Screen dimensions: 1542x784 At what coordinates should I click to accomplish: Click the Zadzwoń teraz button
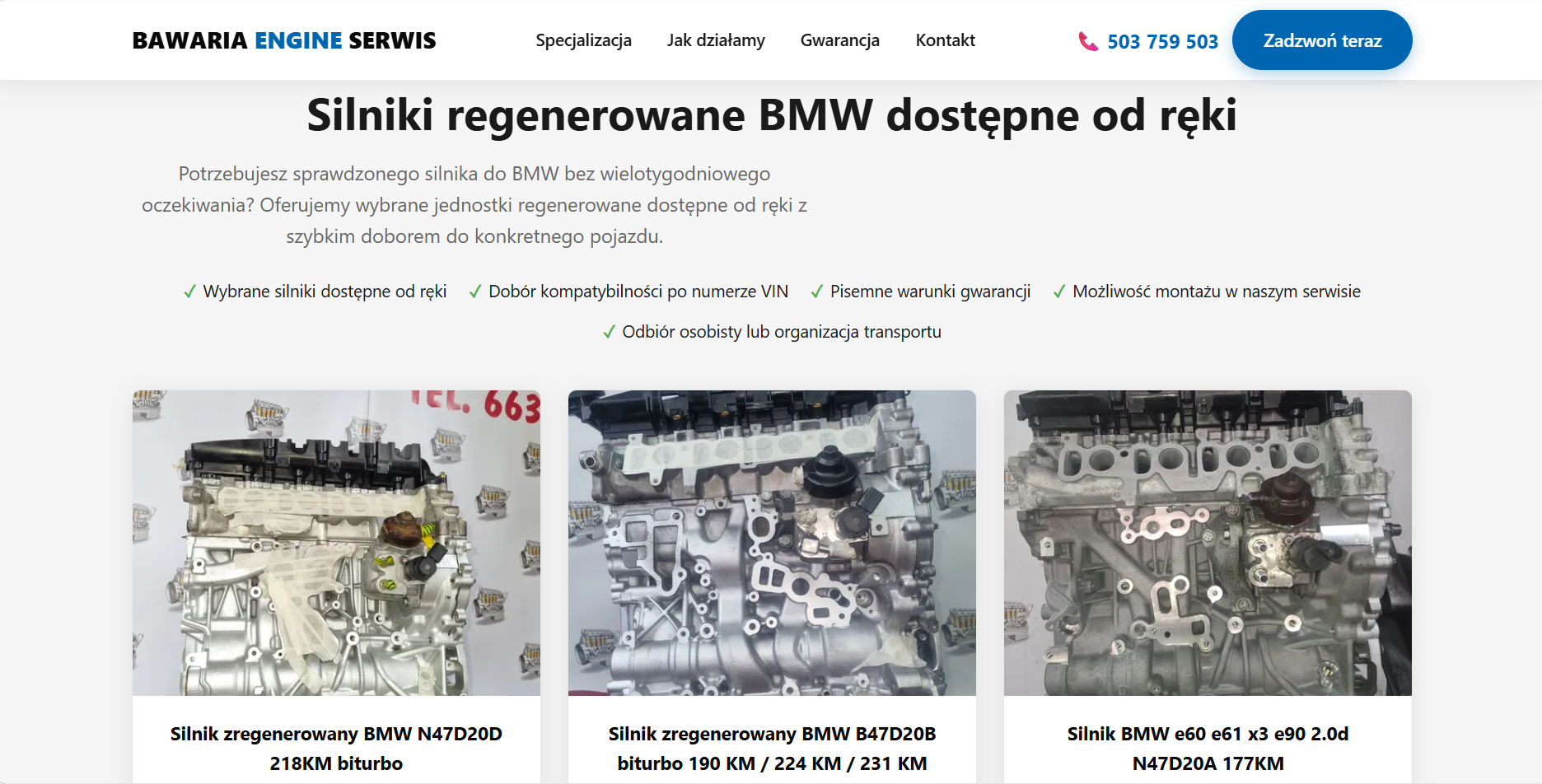click(1322, 40)
